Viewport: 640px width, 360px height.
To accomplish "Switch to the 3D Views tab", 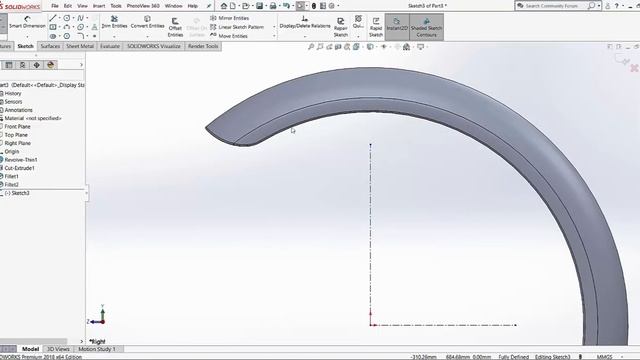I will point(58,349).
